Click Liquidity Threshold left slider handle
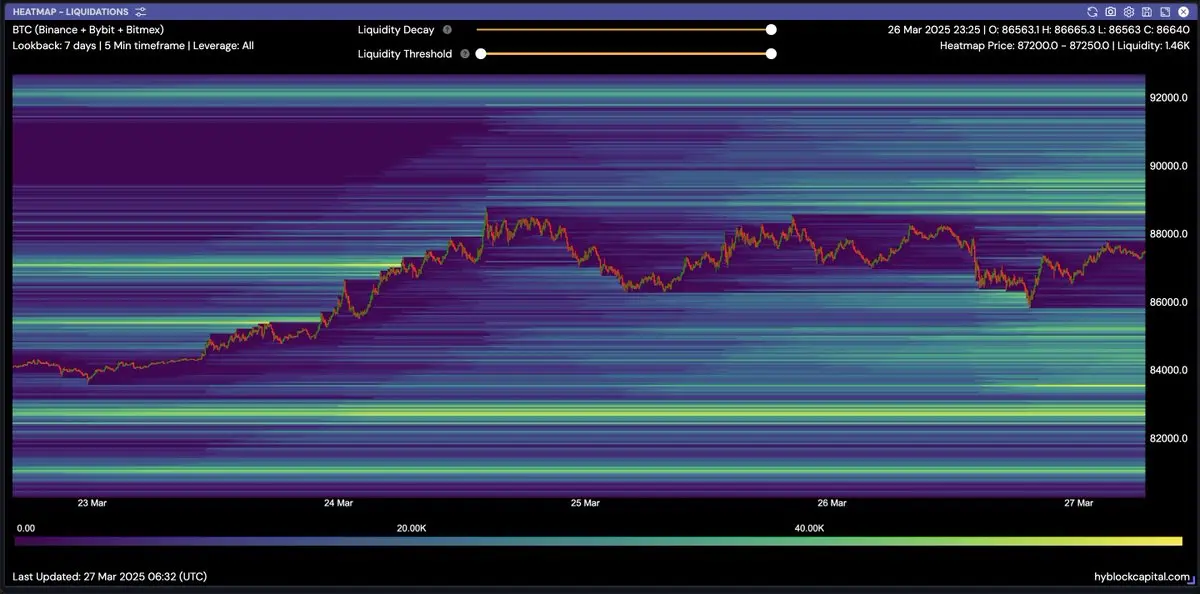The width and height of the screenshot is (1200, 594). (480, 54)
